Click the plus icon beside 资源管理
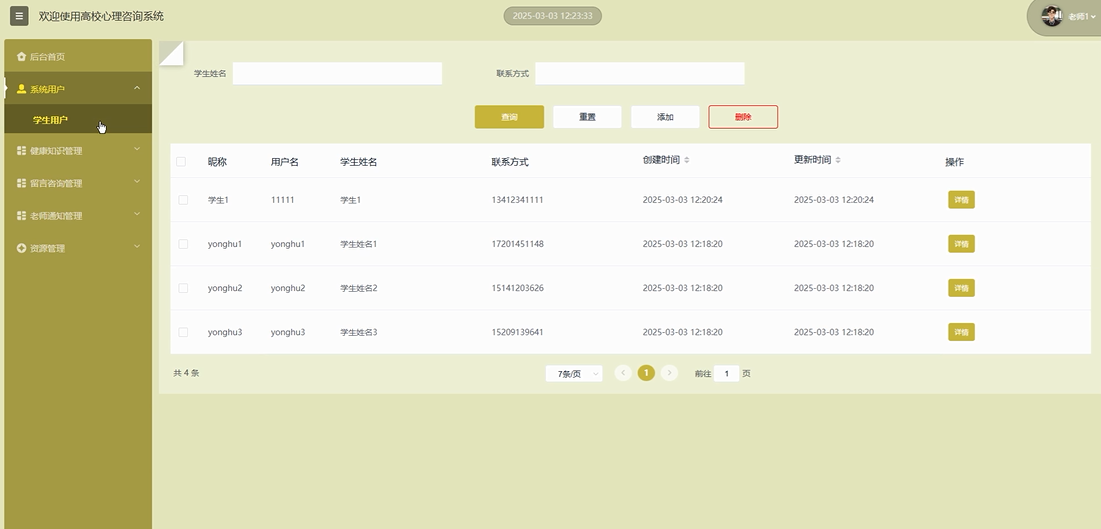1101x529 pixels. 22,248
